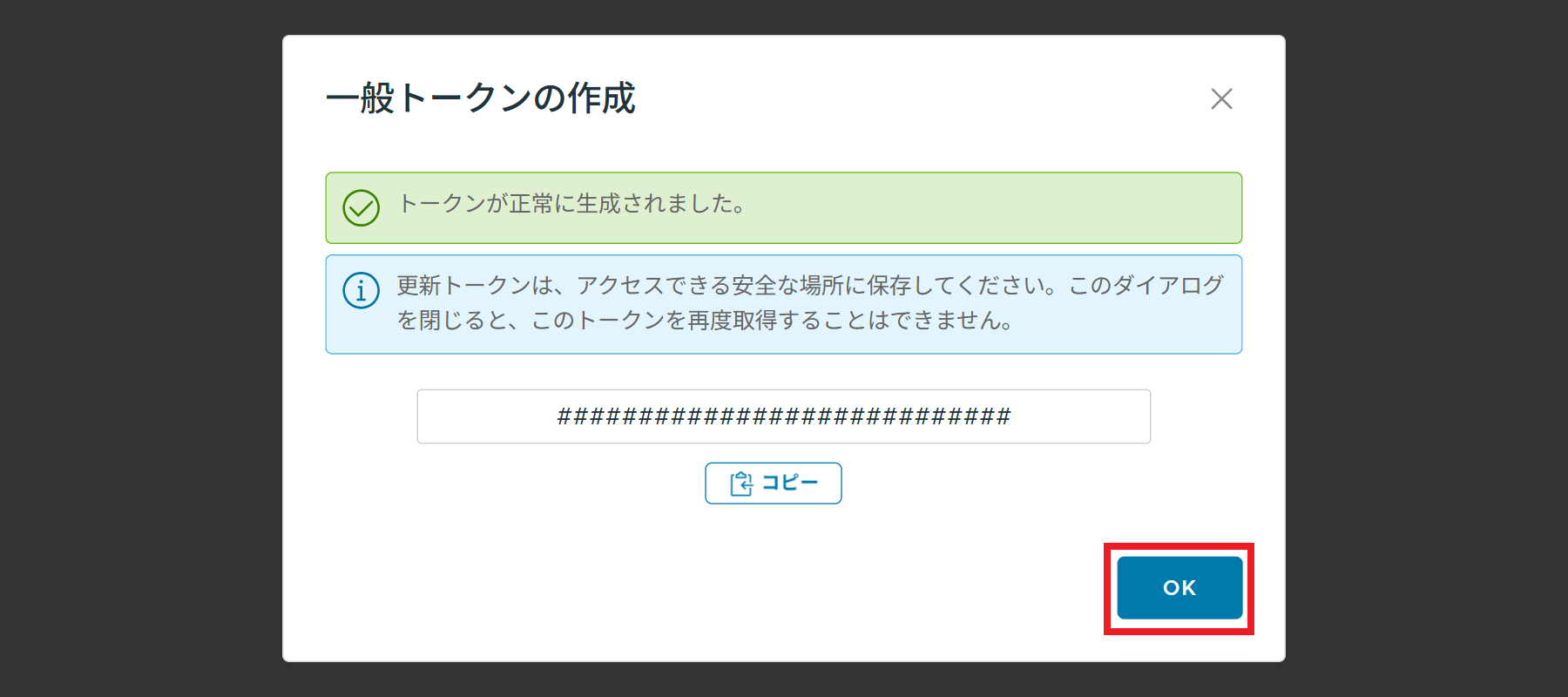Click the green success alert banner
Screen dimensions: 1568x697
pos(784,208)
